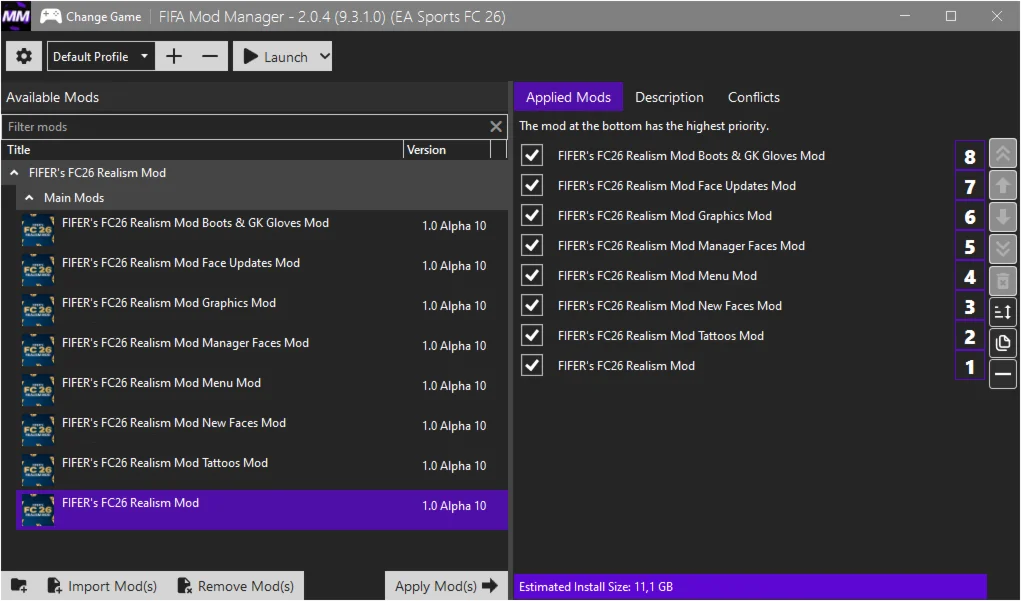Click the Apply Mod(s) button
This screenshot has width=1021, height=601.
click(x=446, y=585)
